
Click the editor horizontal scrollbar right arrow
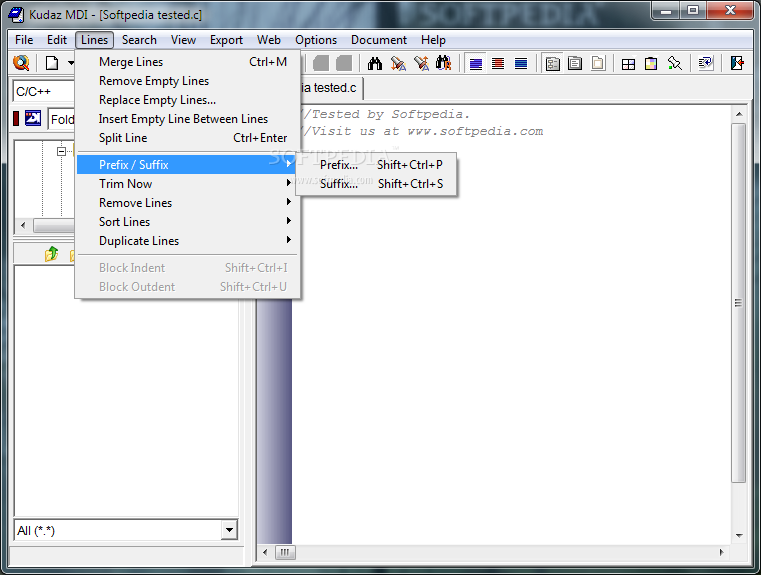[722, 552]
